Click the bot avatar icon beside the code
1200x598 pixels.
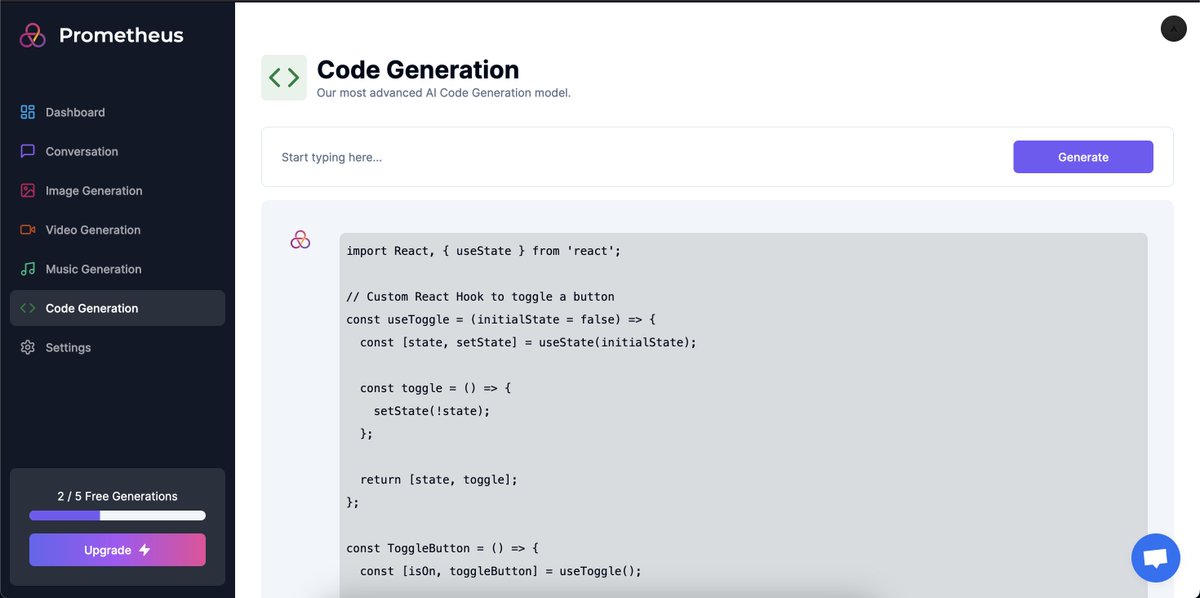(300, 240)
